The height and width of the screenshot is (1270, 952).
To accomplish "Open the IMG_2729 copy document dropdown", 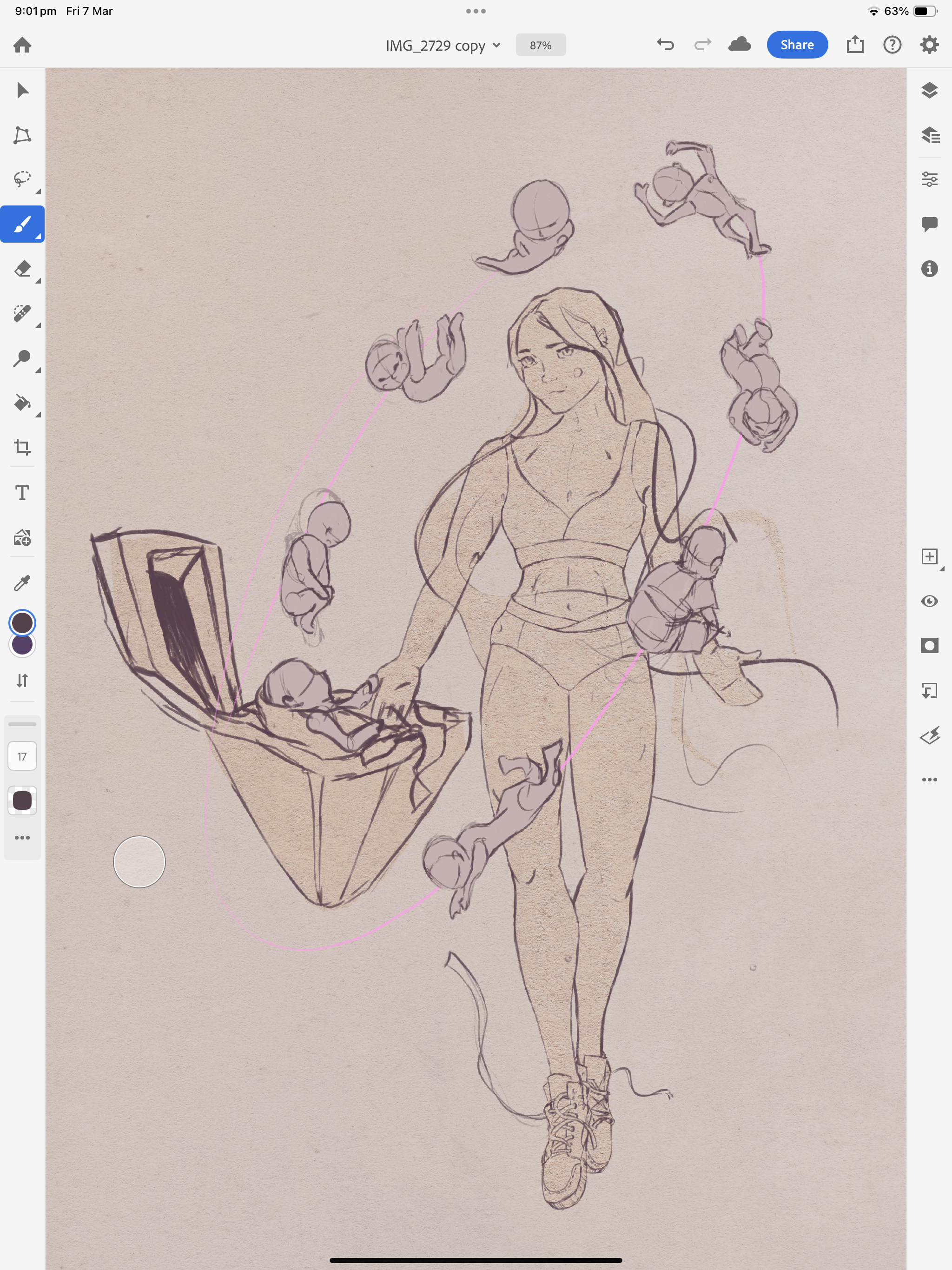I will (x=443, y=46).
